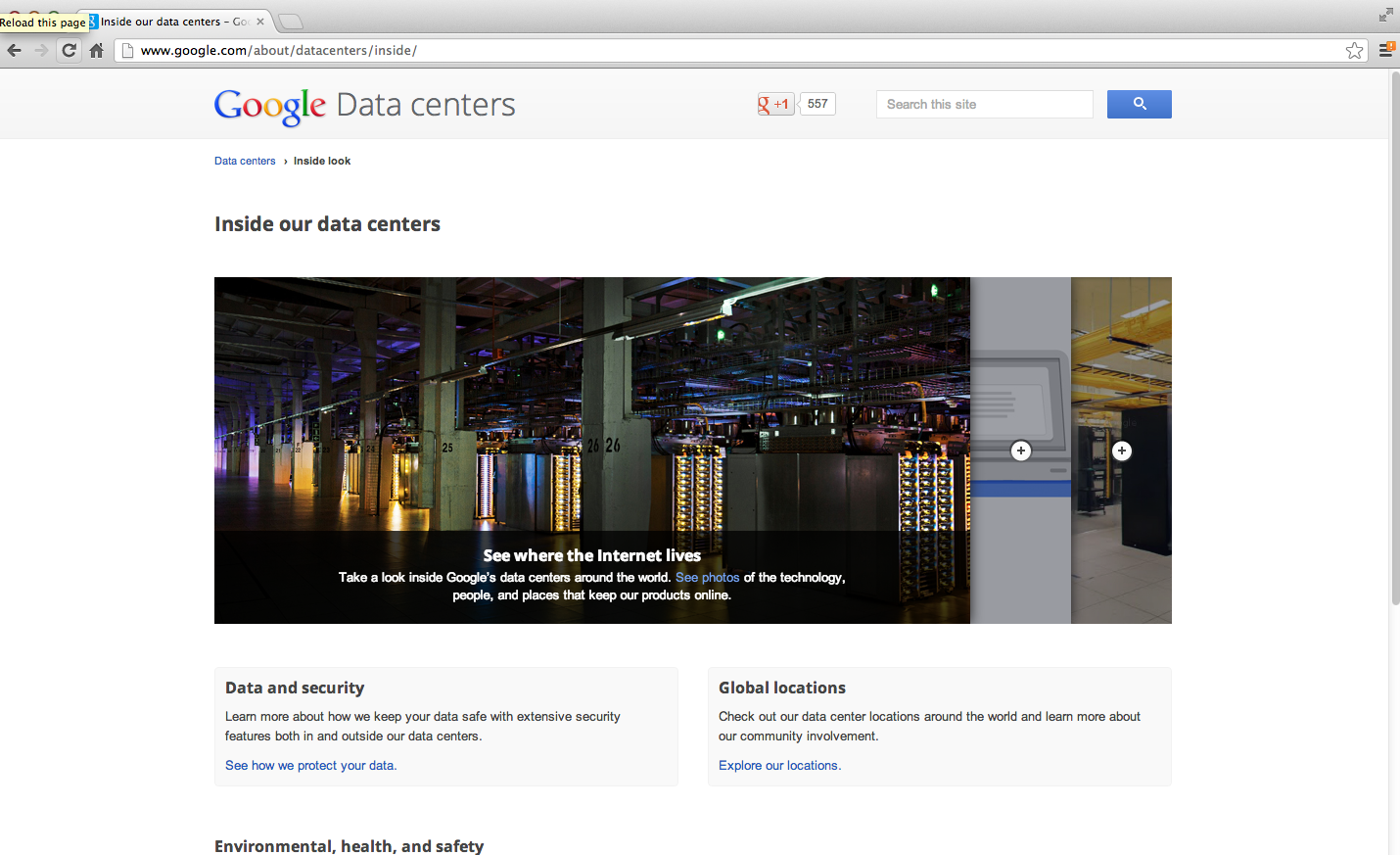Enter fullscreen using the top-right arrows
1400x855 pixels.
(1385, 15)
